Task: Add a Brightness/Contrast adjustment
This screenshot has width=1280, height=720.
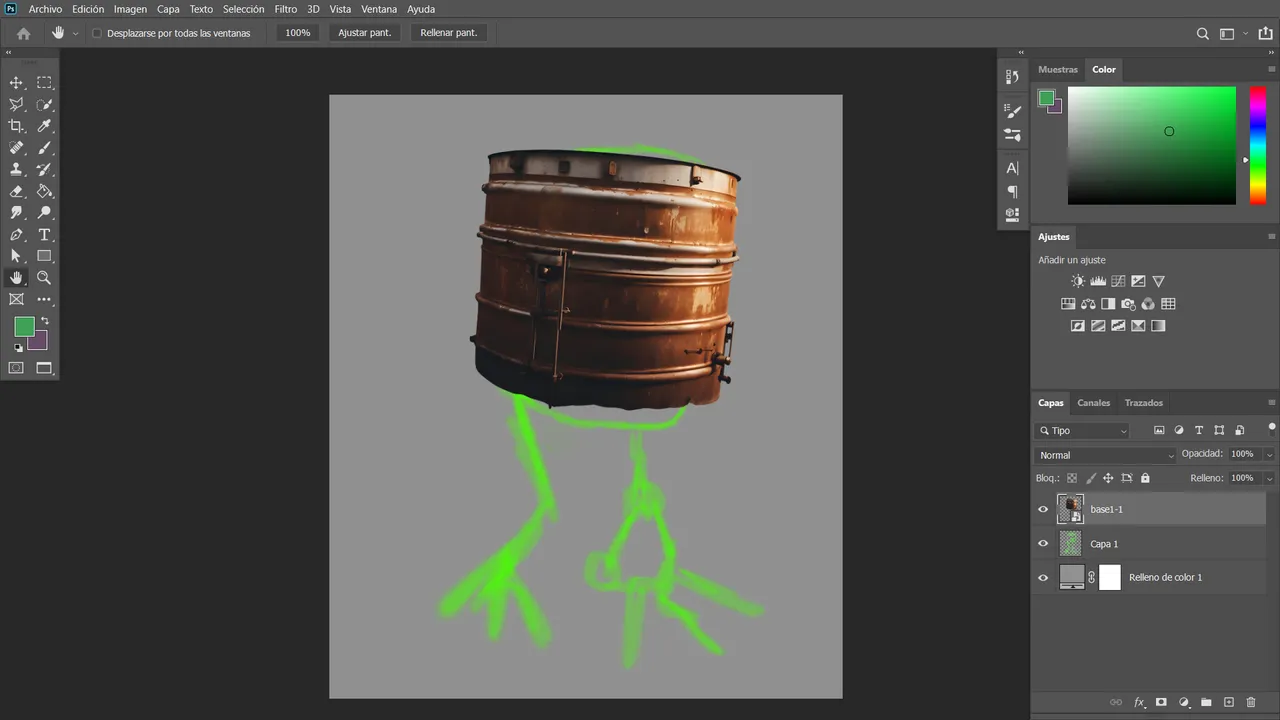Action: click(x=1077, y=281)
